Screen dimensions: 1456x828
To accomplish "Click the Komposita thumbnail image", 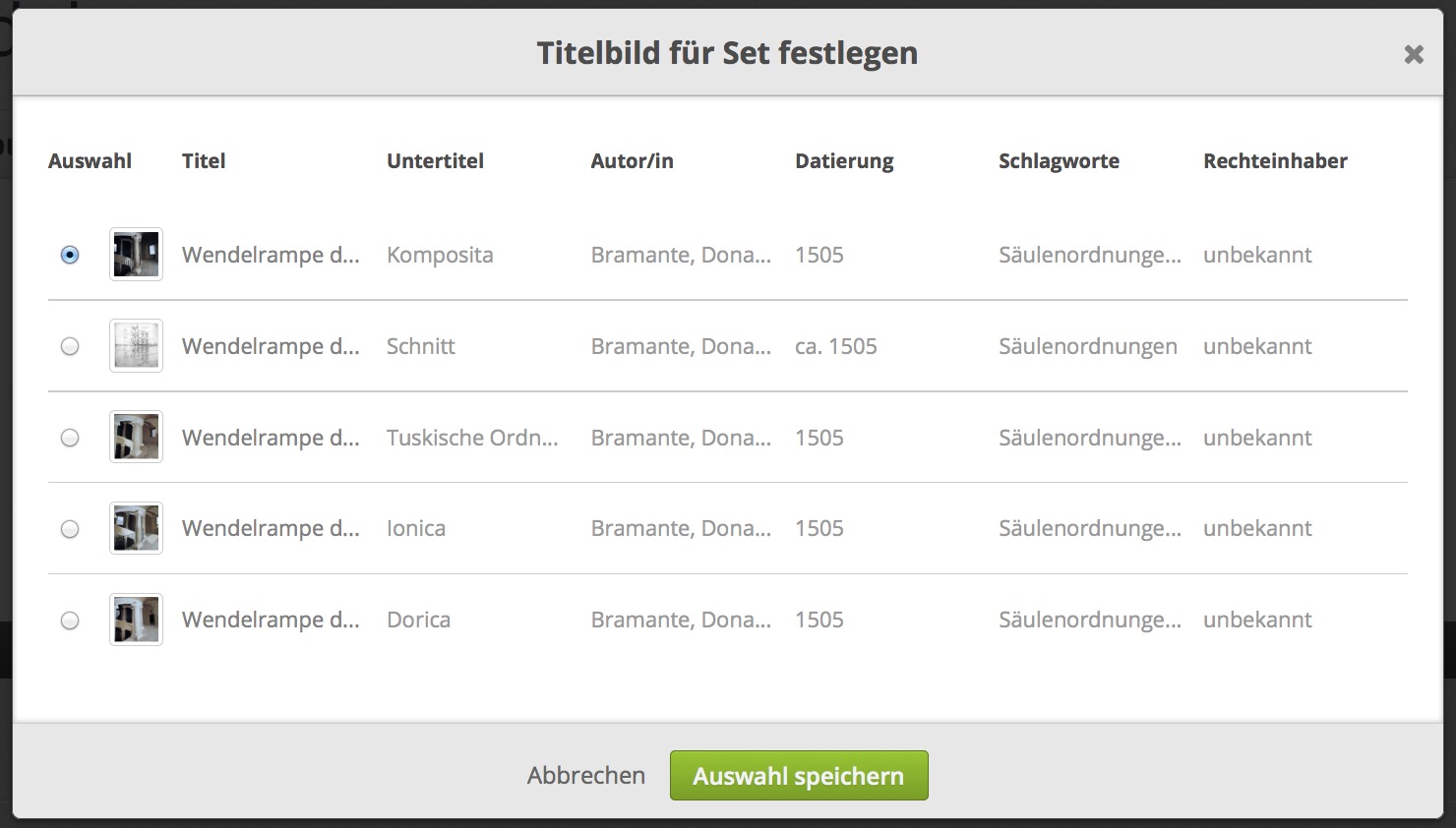I will click(136, 255).
